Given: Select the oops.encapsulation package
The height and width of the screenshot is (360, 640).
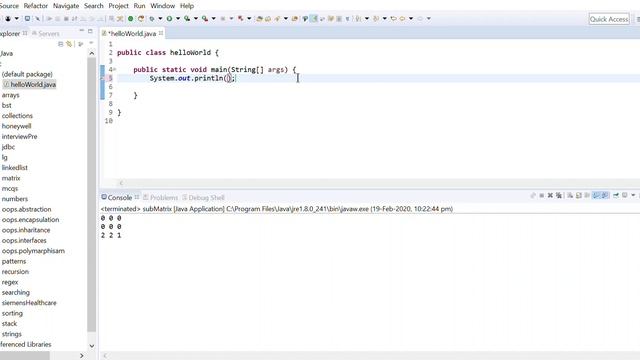Looking at the screenshot, I should click(30, 220).
